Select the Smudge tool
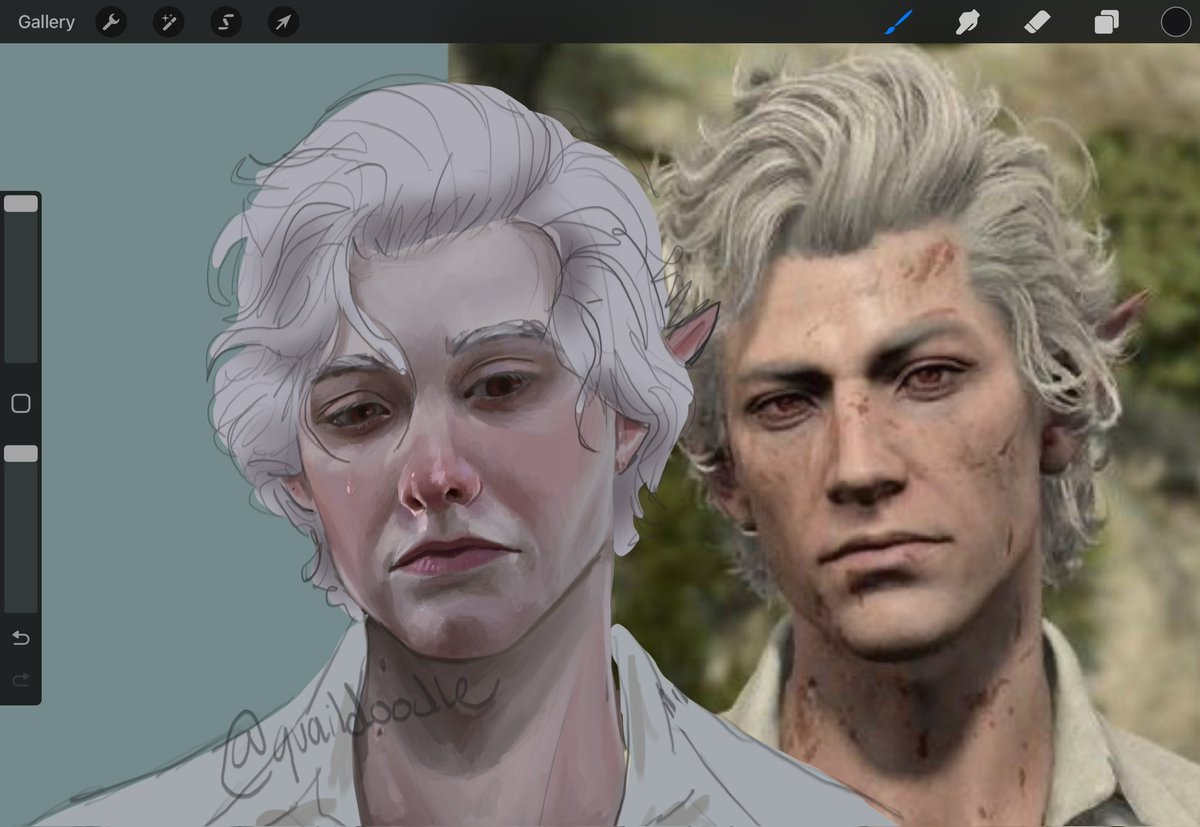 pos(967,22)
